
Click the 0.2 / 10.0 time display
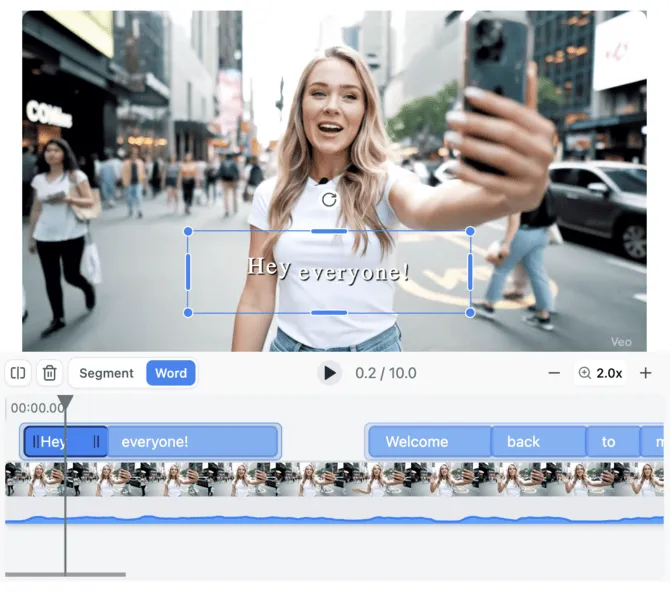(386, 373)
